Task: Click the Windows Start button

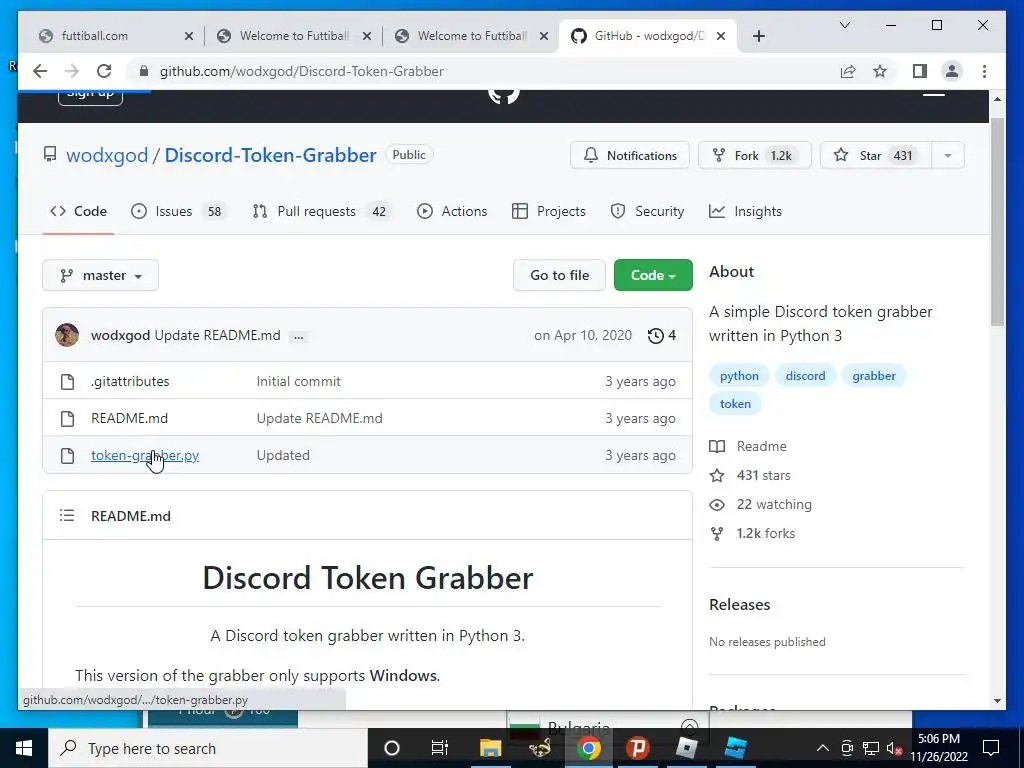Action: (x=24, y=748)
